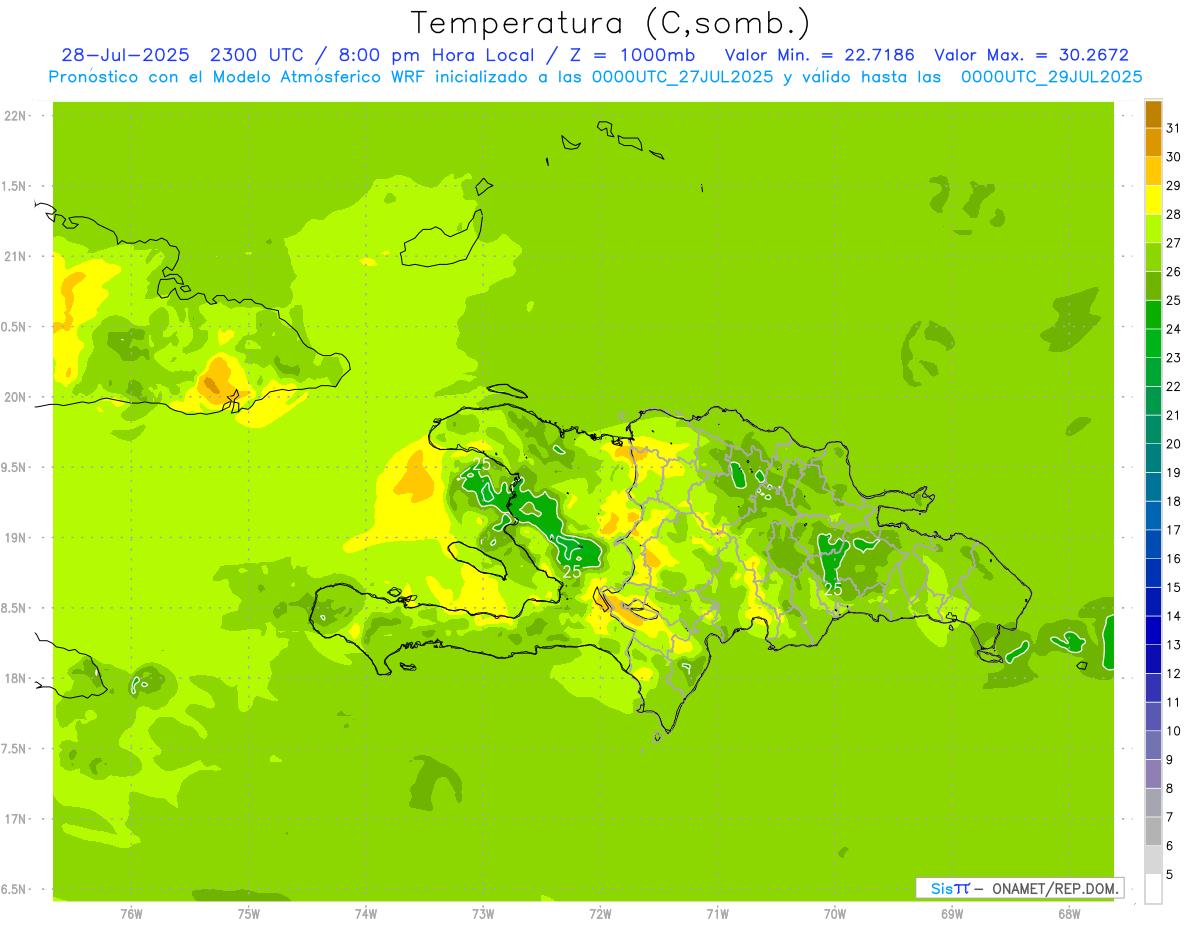
Task: Click the legend label "5"
Action: coord(1169,874)
